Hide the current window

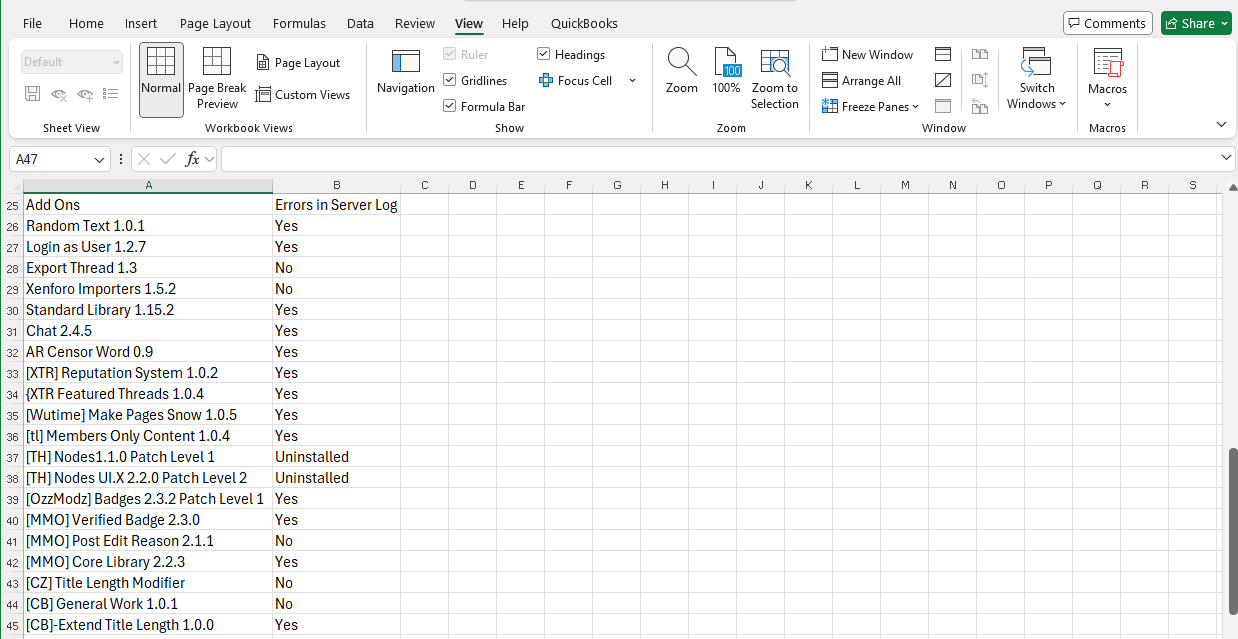pos(943,80)
